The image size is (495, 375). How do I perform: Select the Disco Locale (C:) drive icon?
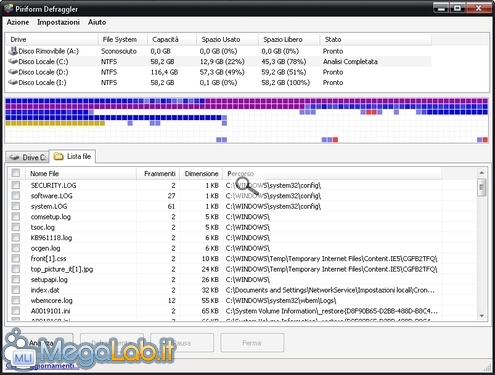13,62
